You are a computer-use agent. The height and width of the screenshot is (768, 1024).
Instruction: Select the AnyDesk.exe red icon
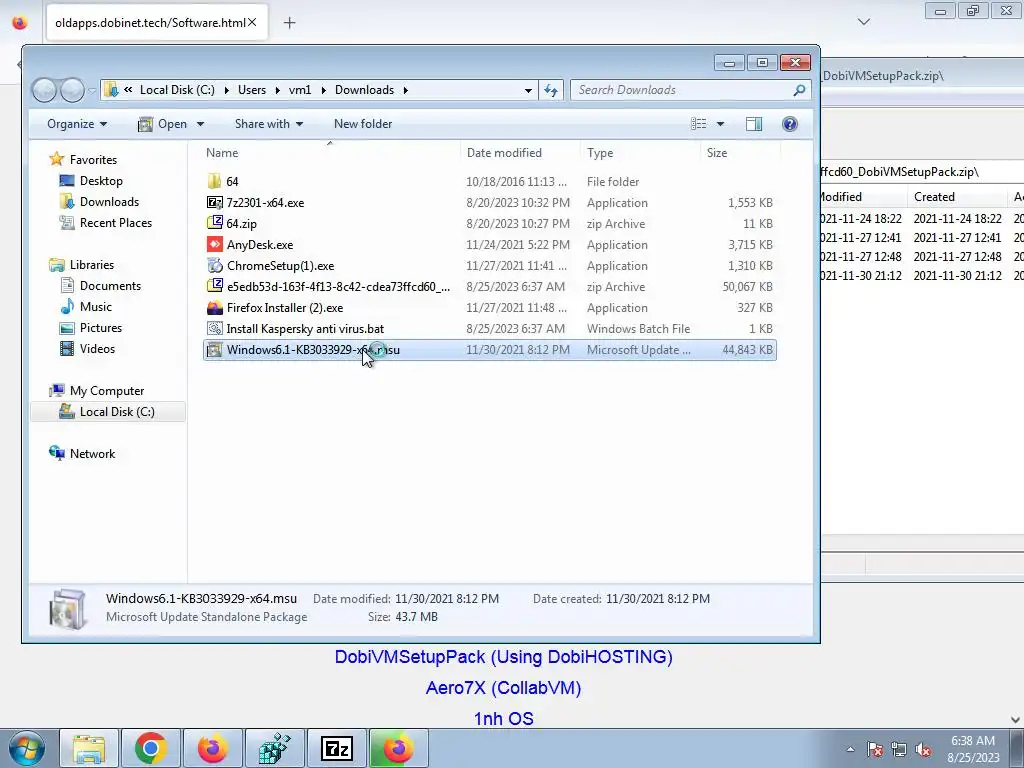(214, 244)
